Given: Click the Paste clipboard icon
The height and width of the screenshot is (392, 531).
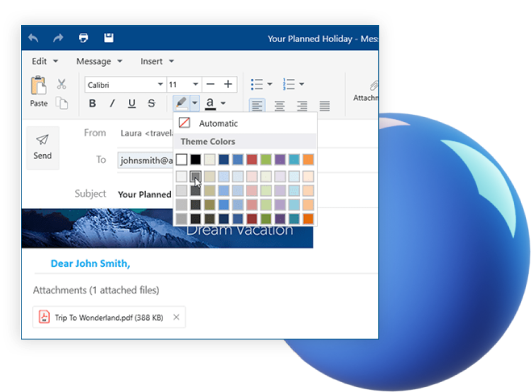Looking at the screenshot, I should point(39,85).
